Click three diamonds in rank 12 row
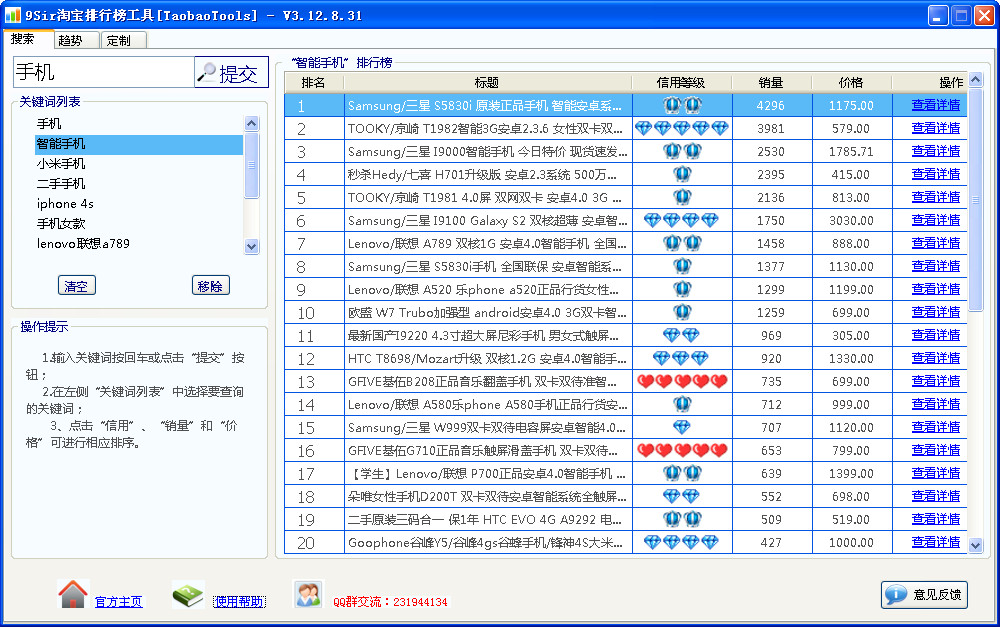Viewport: 1000px width, 627px height. [682, 358]
